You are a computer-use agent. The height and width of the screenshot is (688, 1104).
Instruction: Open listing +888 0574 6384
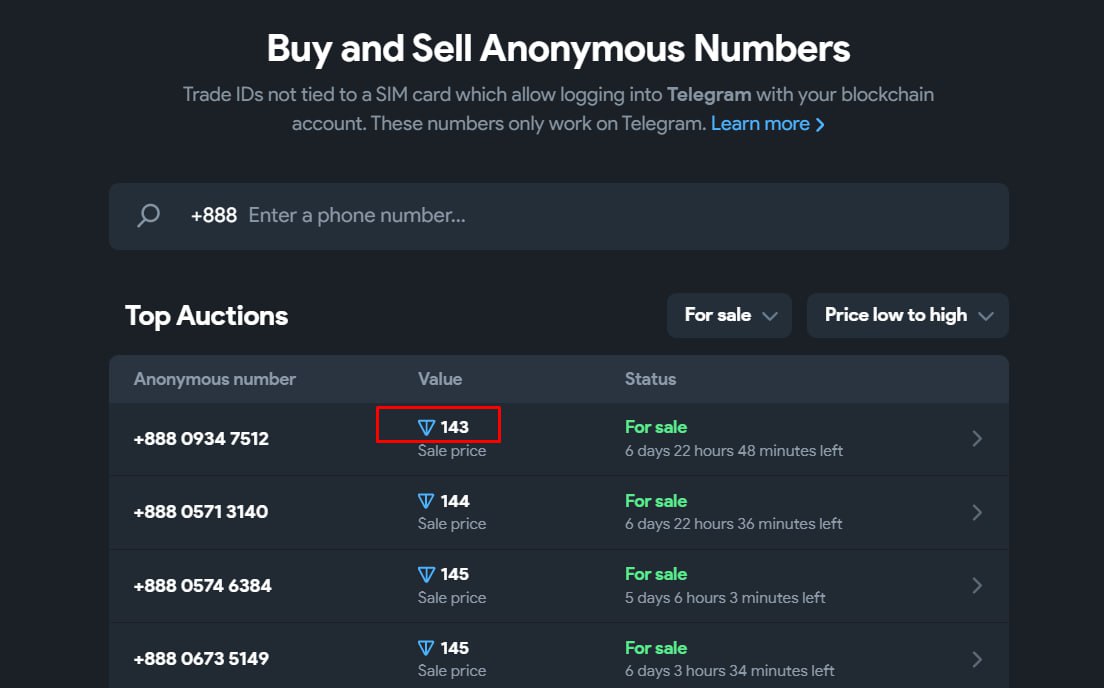(202, 586)
